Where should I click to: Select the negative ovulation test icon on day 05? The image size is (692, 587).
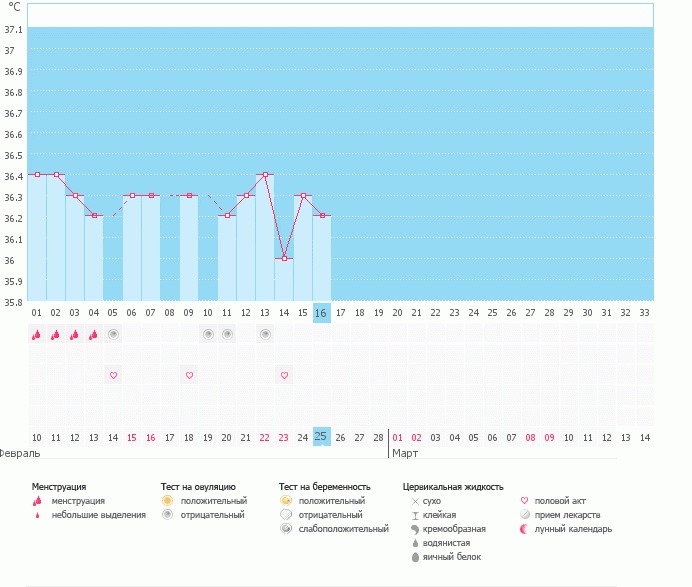tap(113, 335)
